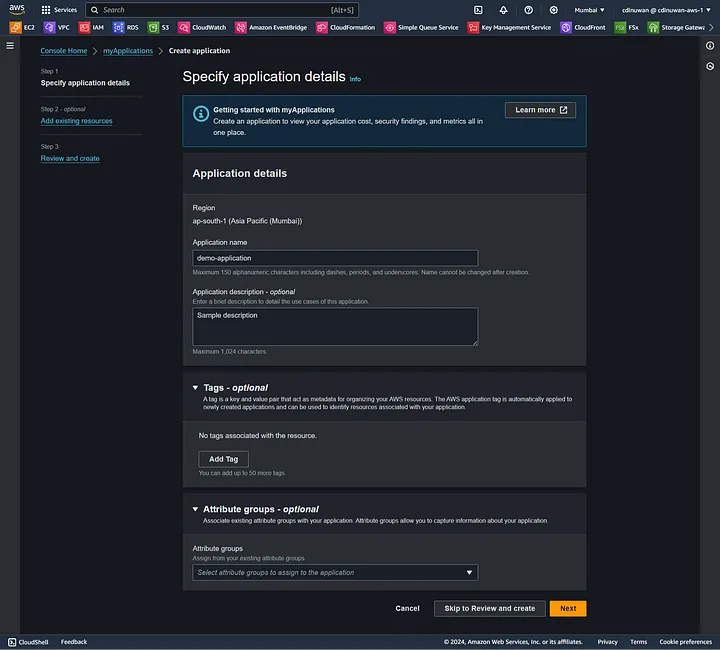720x650 pixels.
Task: Open the Amazon EventBridge shortcut
Action: [x=271, y=28]
